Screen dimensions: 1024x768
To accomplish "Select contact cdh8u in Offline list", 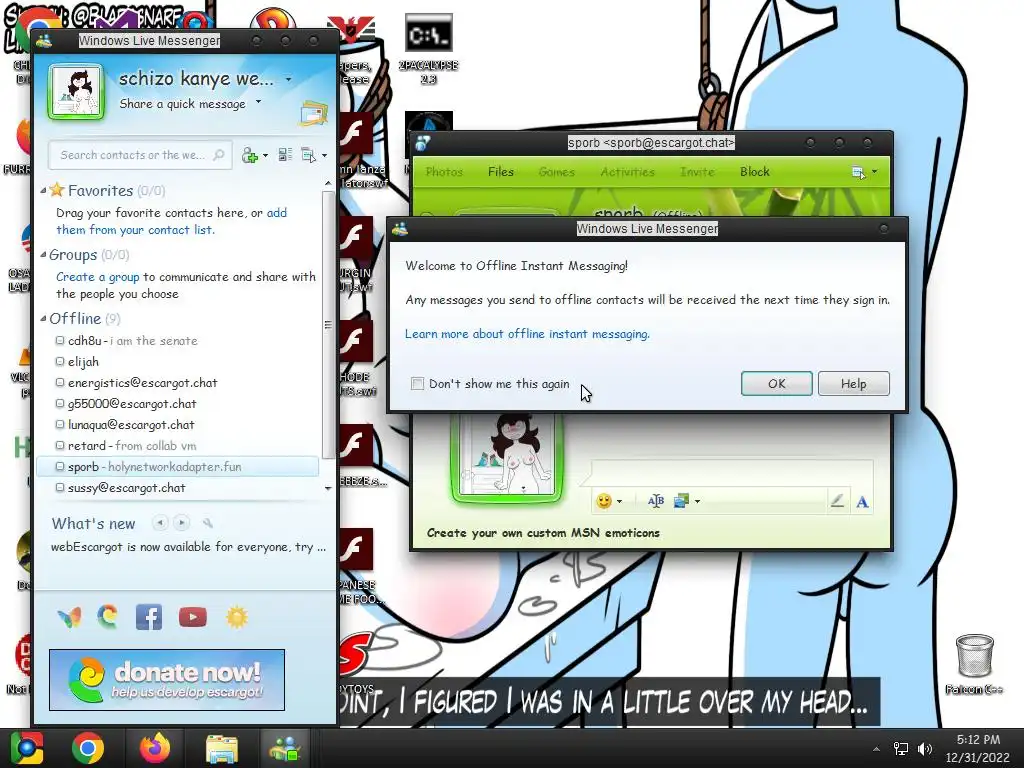I will click(178, 341).
